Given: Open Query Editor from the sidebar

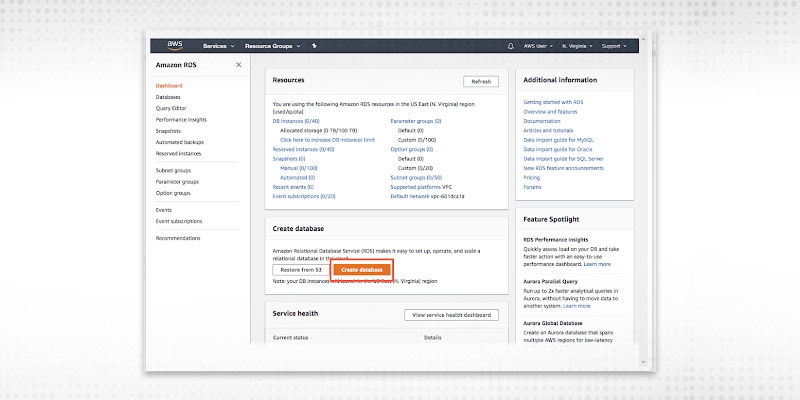Looking at the screenshot, I should pyautogui.click(x=171, y=108).
